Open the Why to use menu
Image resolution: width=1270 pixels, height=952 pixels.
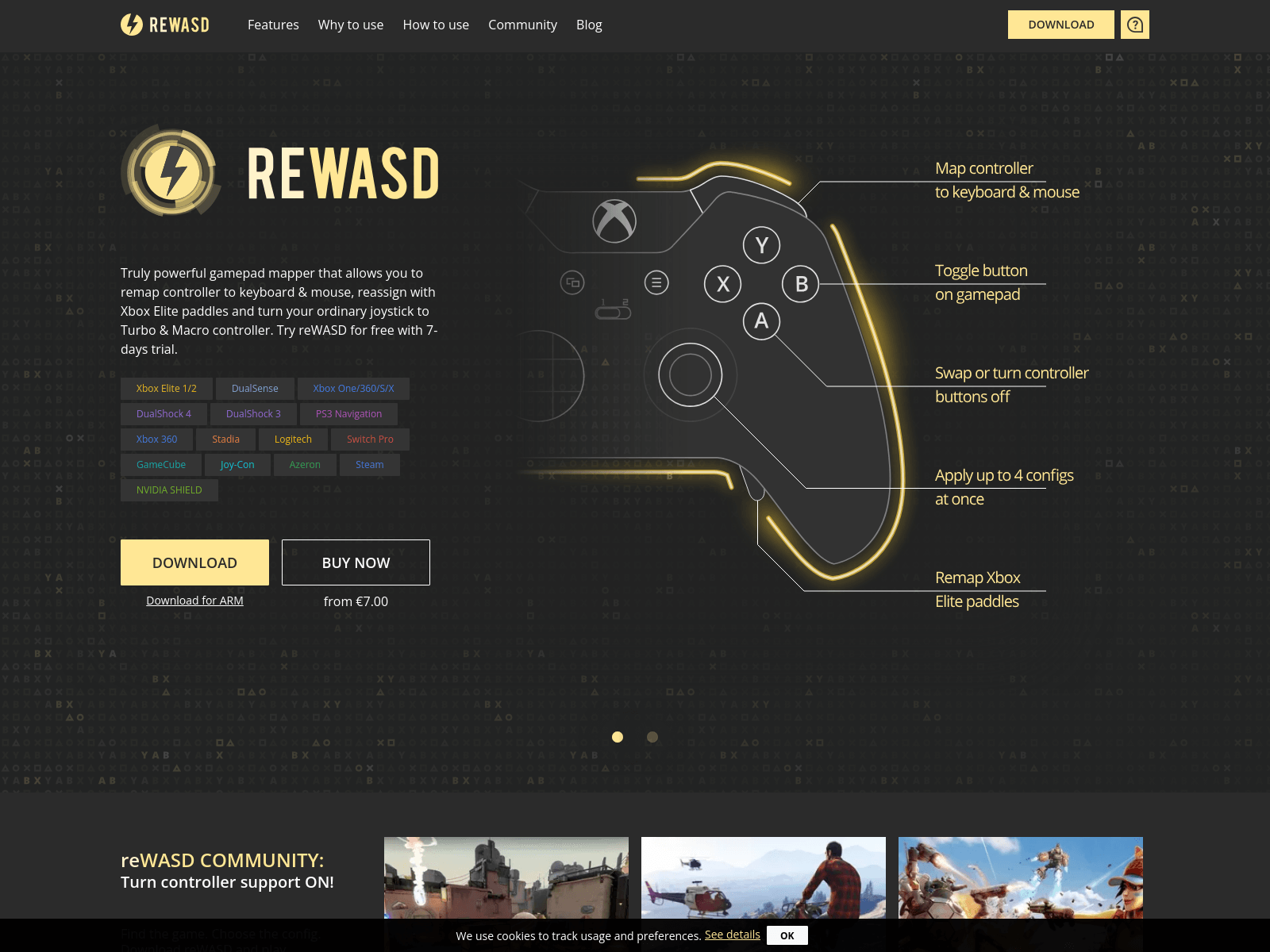point(351,25)
